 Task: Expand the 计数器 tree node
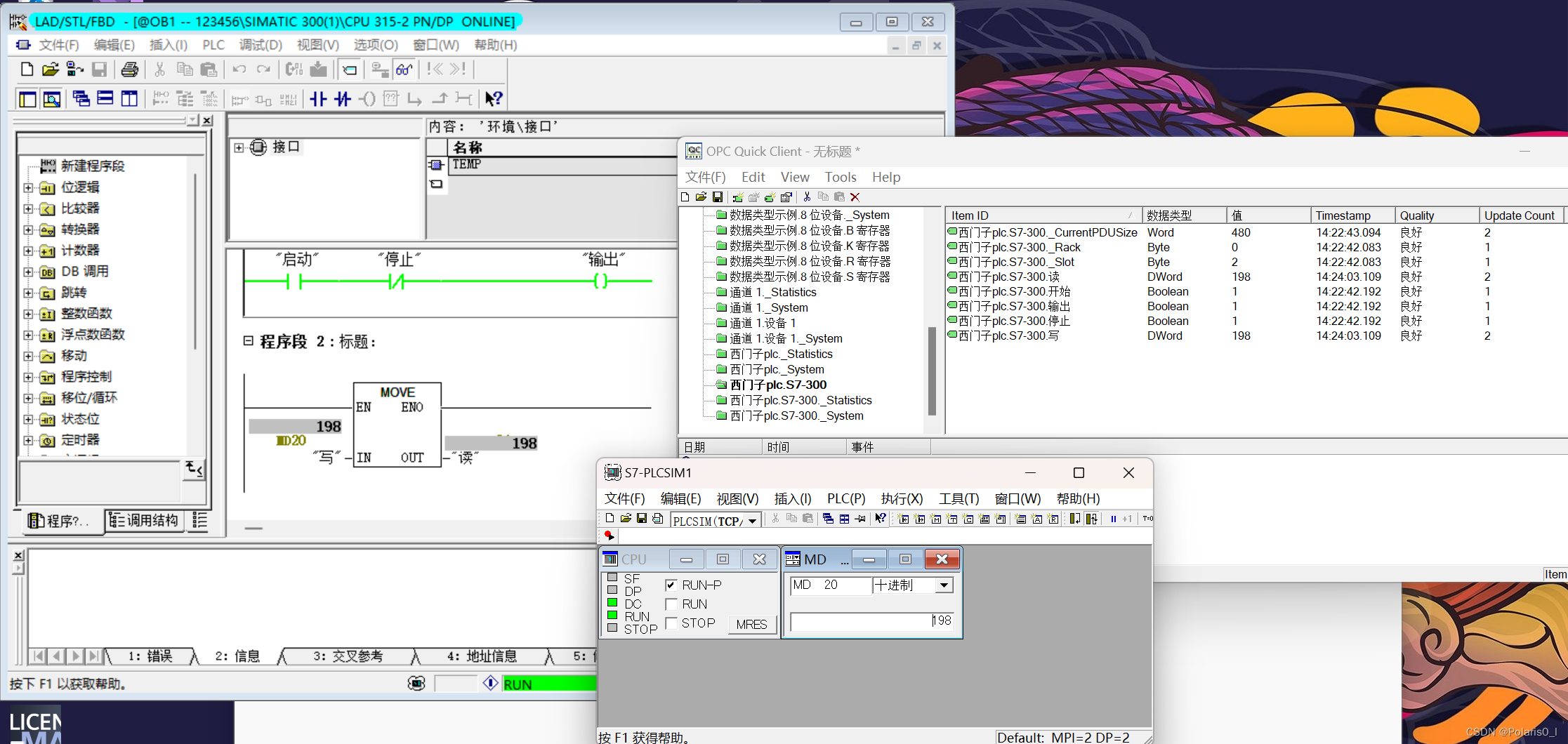(28, 251)
